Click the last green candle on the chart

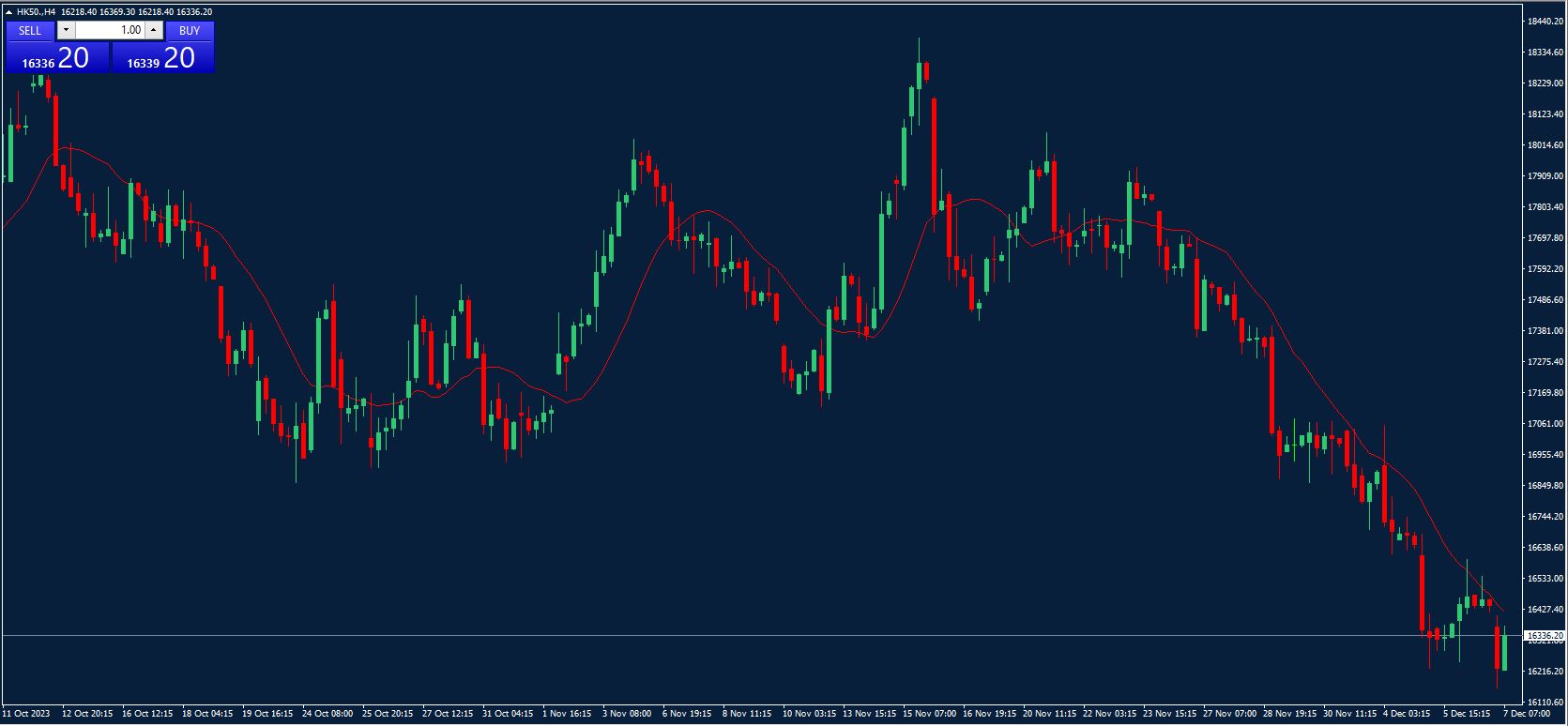pyautogui.click(x=1504, y=652)
